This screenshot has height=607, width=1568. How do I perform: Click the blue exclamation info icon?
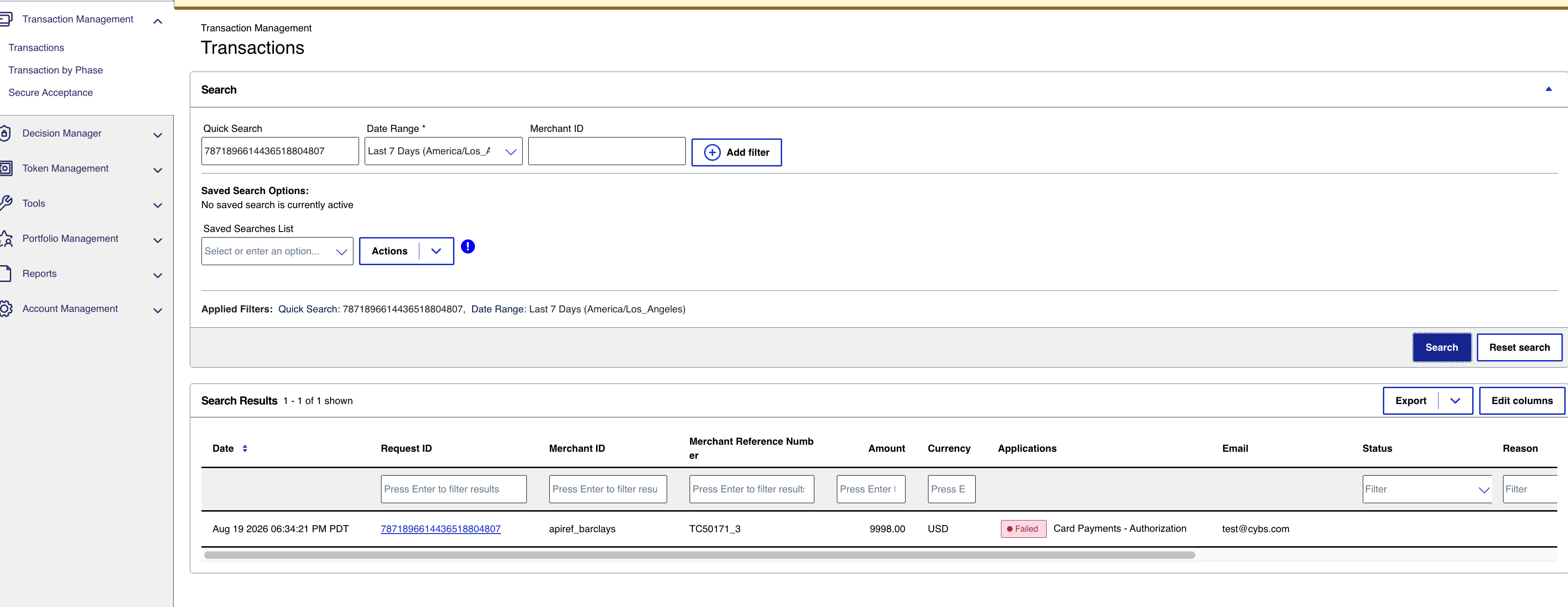[468, 246]
